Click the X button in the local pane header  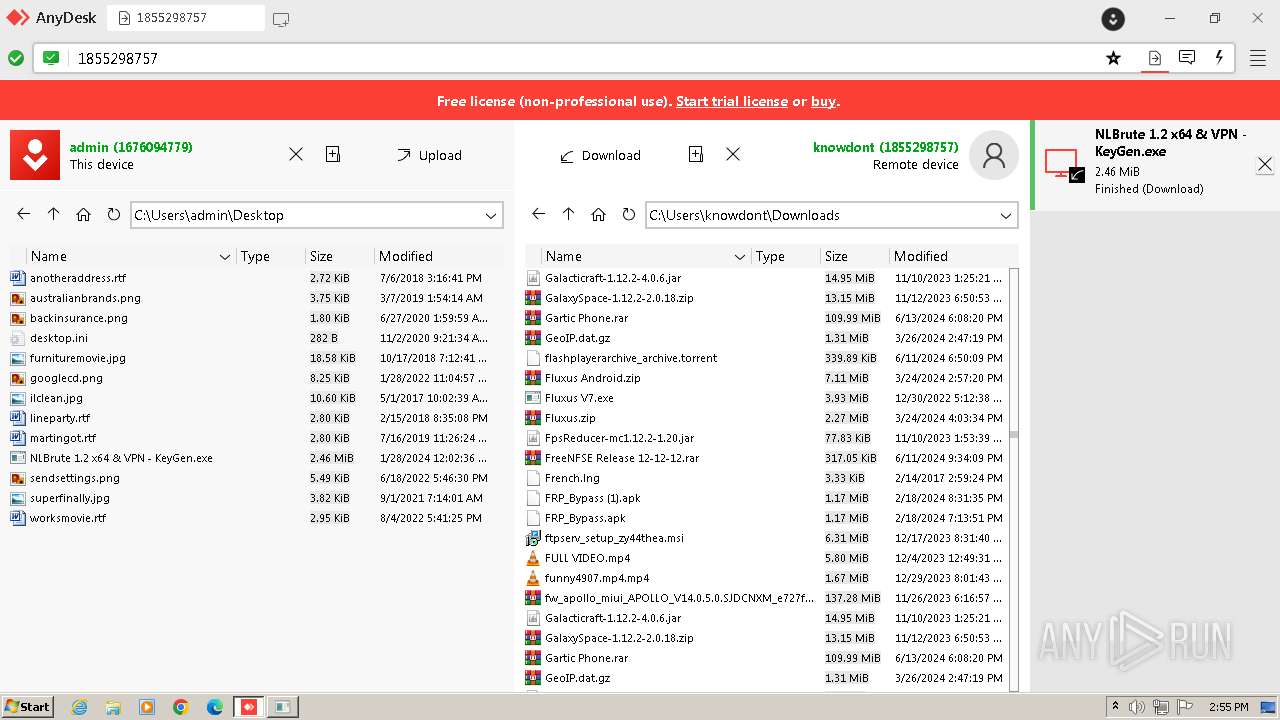[x=296, y=154]
